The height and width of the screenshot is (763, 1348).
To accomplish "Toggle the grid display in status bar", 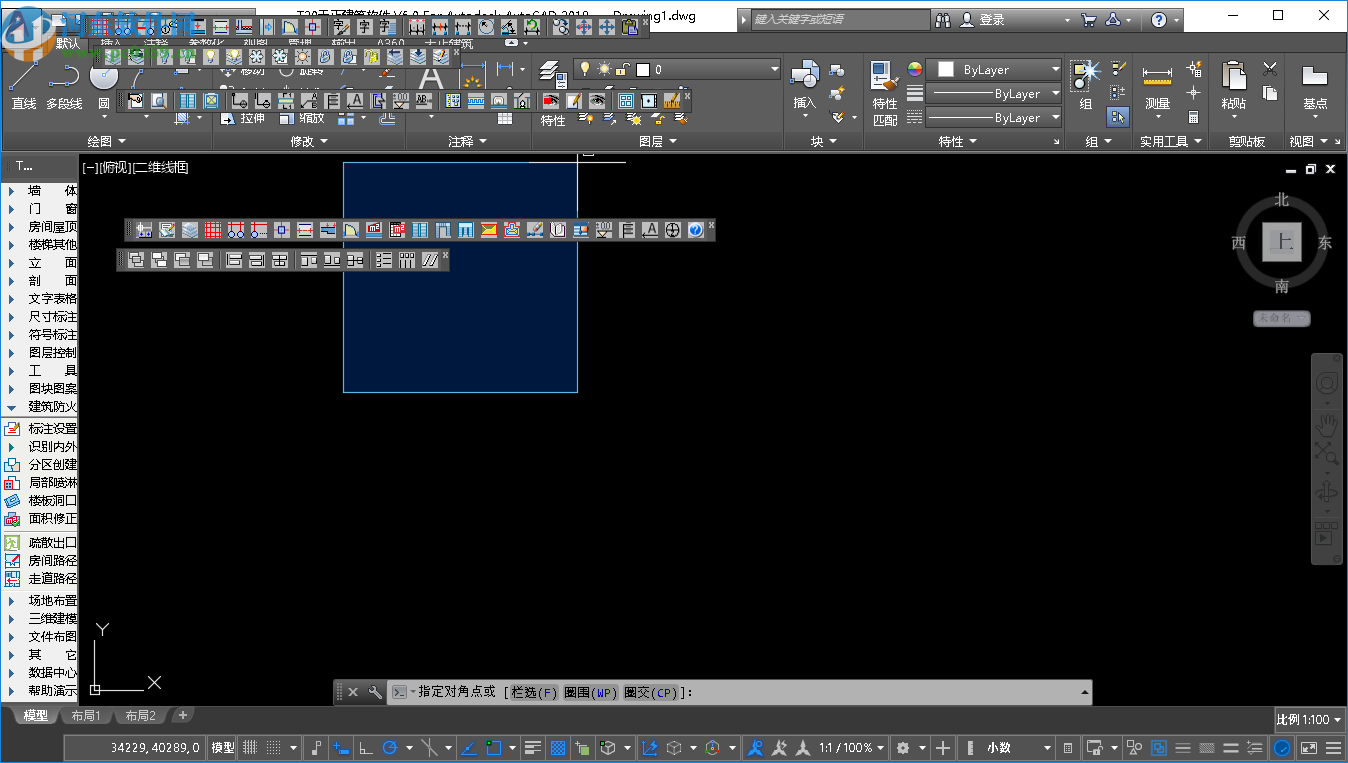I will click(250, 748).
